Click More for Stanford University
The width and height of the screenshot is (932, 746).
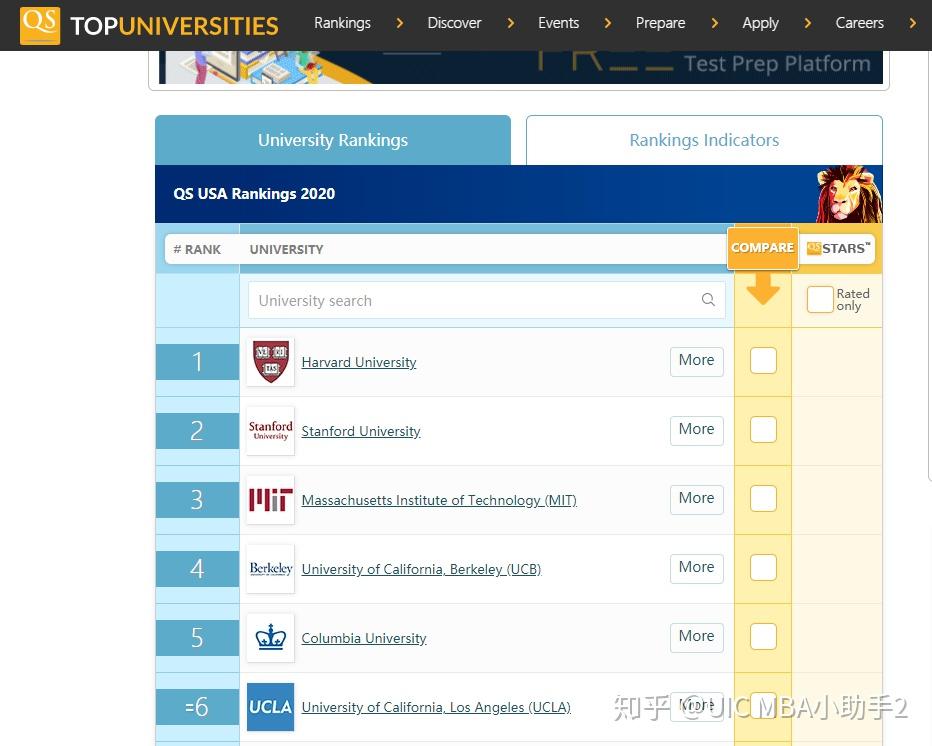(697, 430)
